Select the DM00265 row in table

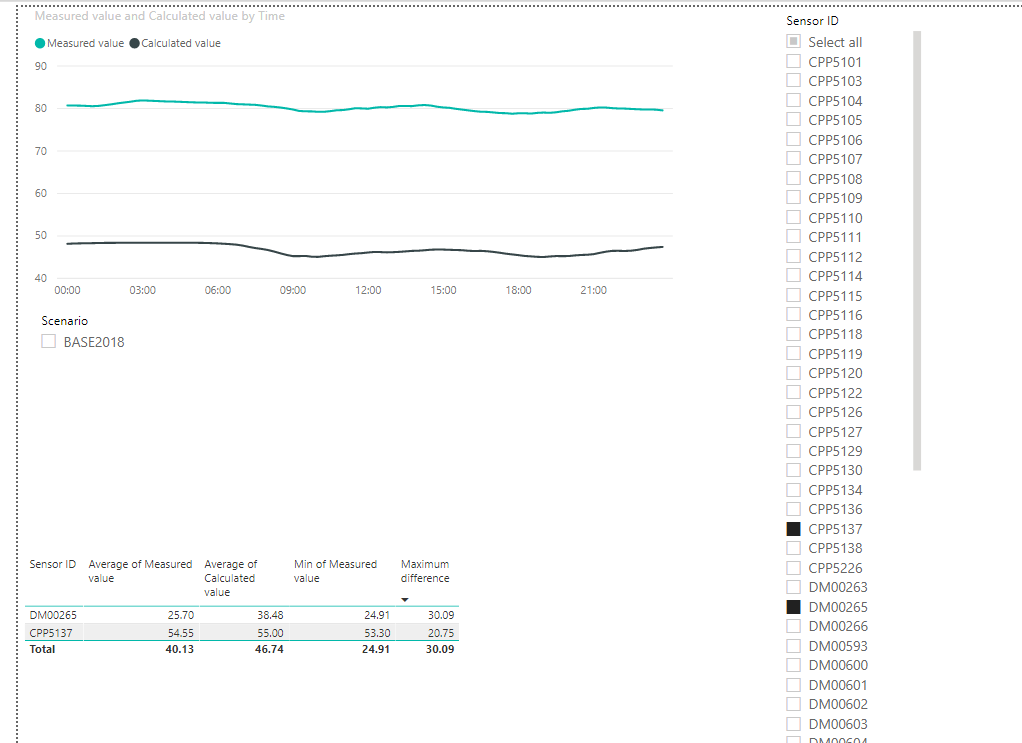[242, 615]
